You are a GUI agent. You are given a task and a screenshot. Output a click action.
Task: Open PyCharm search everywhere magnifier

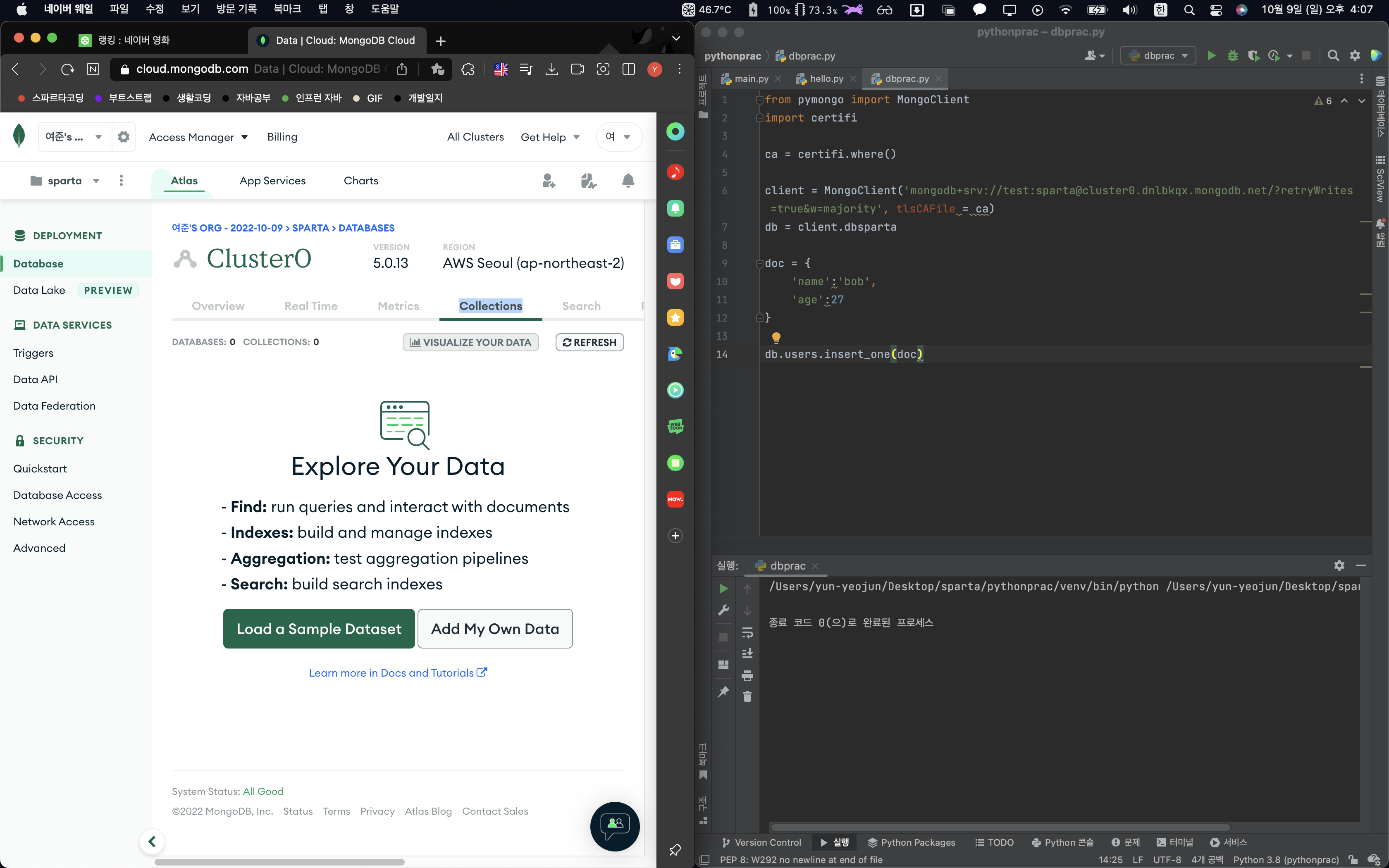pyautogui.click(x=1333, y=56)
